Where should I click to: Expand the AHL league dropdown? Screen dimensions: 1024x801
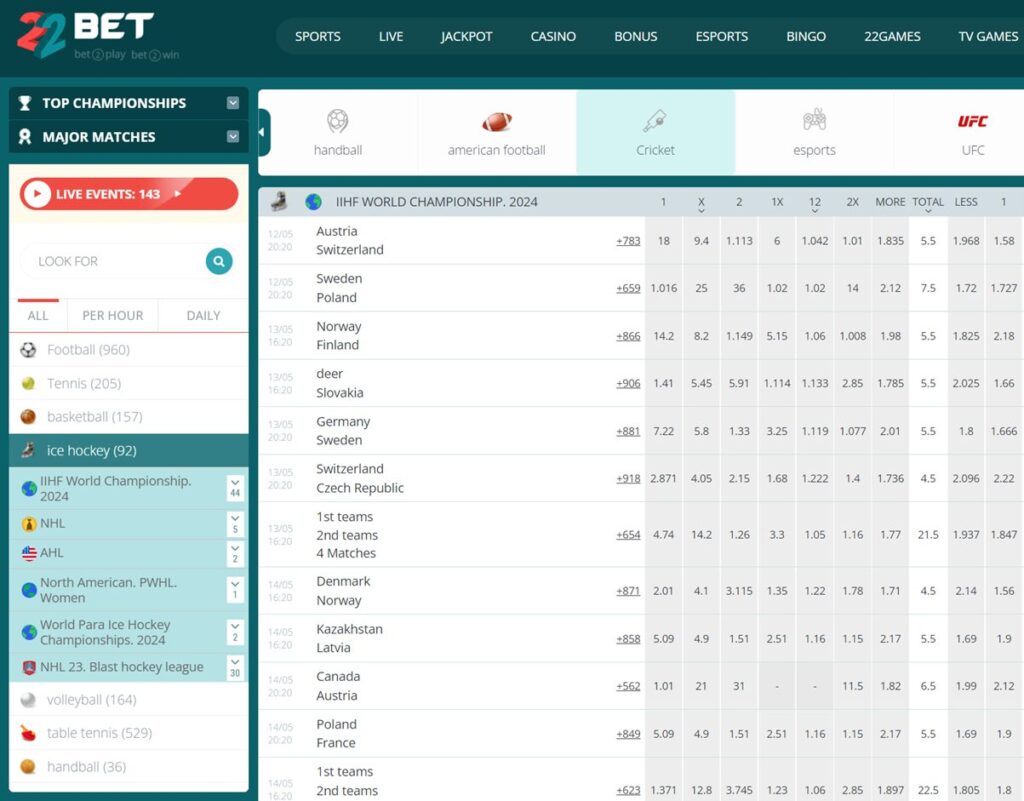(235, 553)
